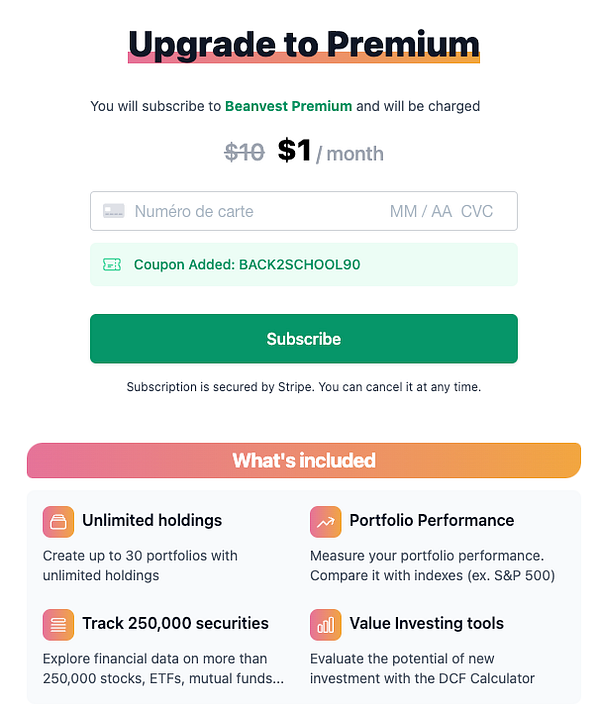
Task: Click the Portfolio Performance chart icon
Action: click(326, 521)
